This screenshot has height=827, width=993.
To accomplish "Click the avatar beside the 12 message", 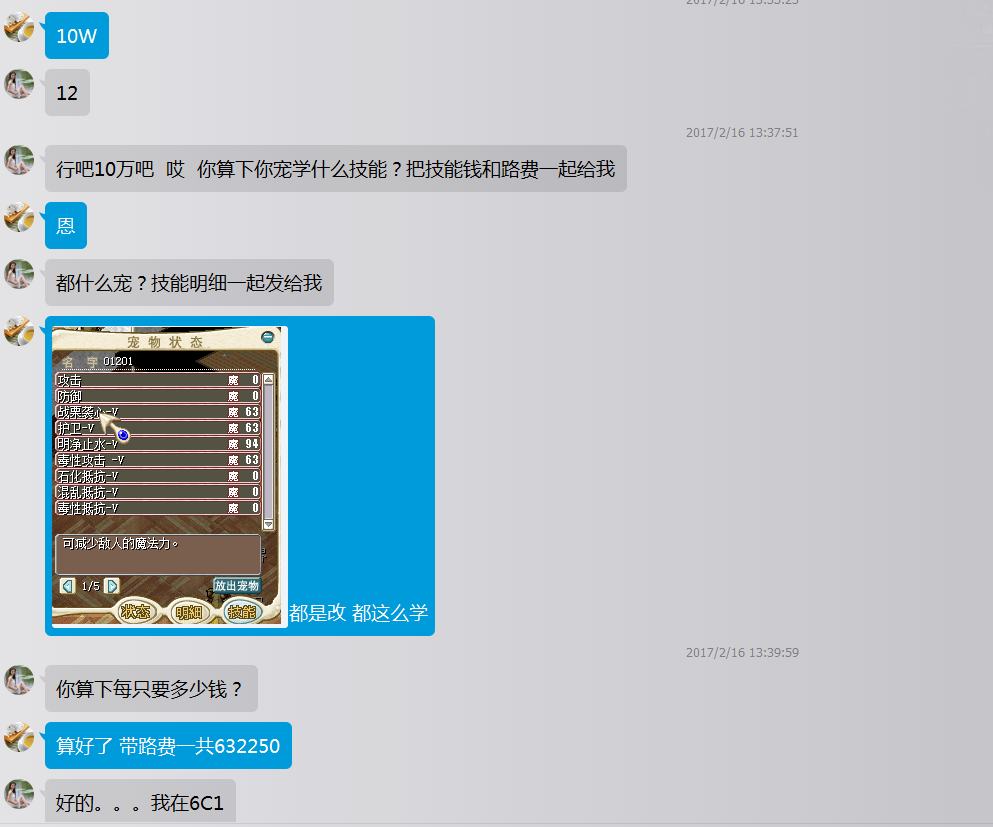I will point(19,84).
